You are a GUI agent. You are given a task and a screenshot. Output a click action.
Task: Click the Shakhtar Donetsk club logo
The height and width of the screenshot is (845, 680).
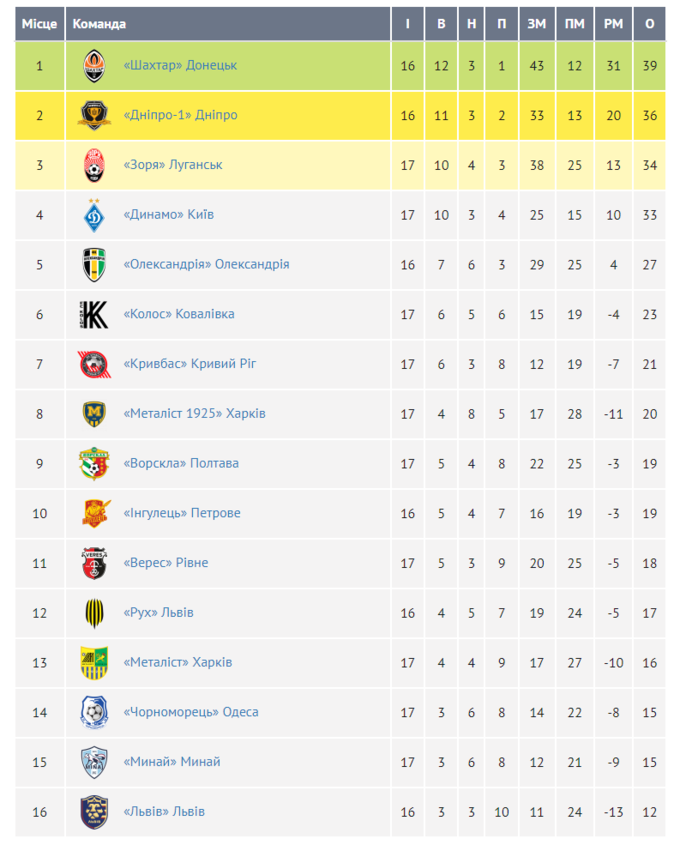[93, 66]
